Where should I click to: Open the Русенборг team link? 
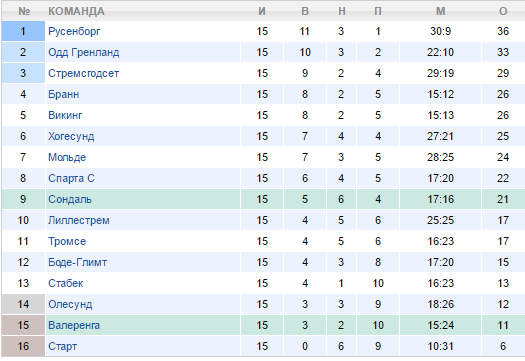coord(74,31)
